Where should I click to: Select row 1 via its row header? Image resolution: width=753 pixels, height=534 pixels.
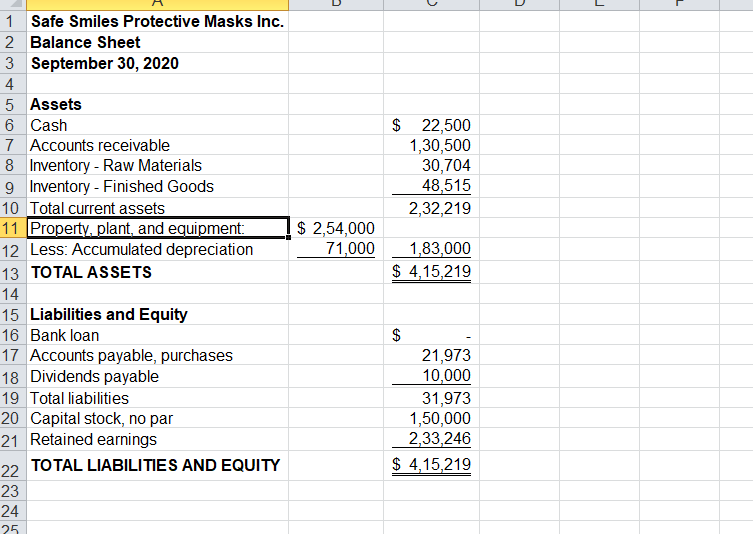13,21
